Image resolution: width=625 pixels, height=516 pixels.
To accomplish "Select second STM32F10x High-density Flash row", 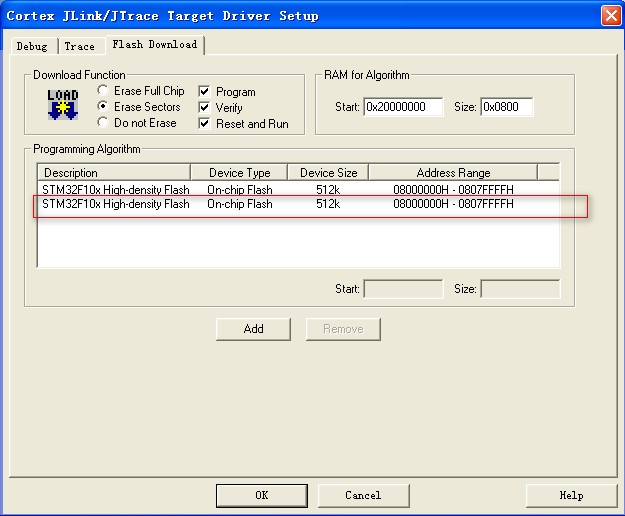I will 115,204.
